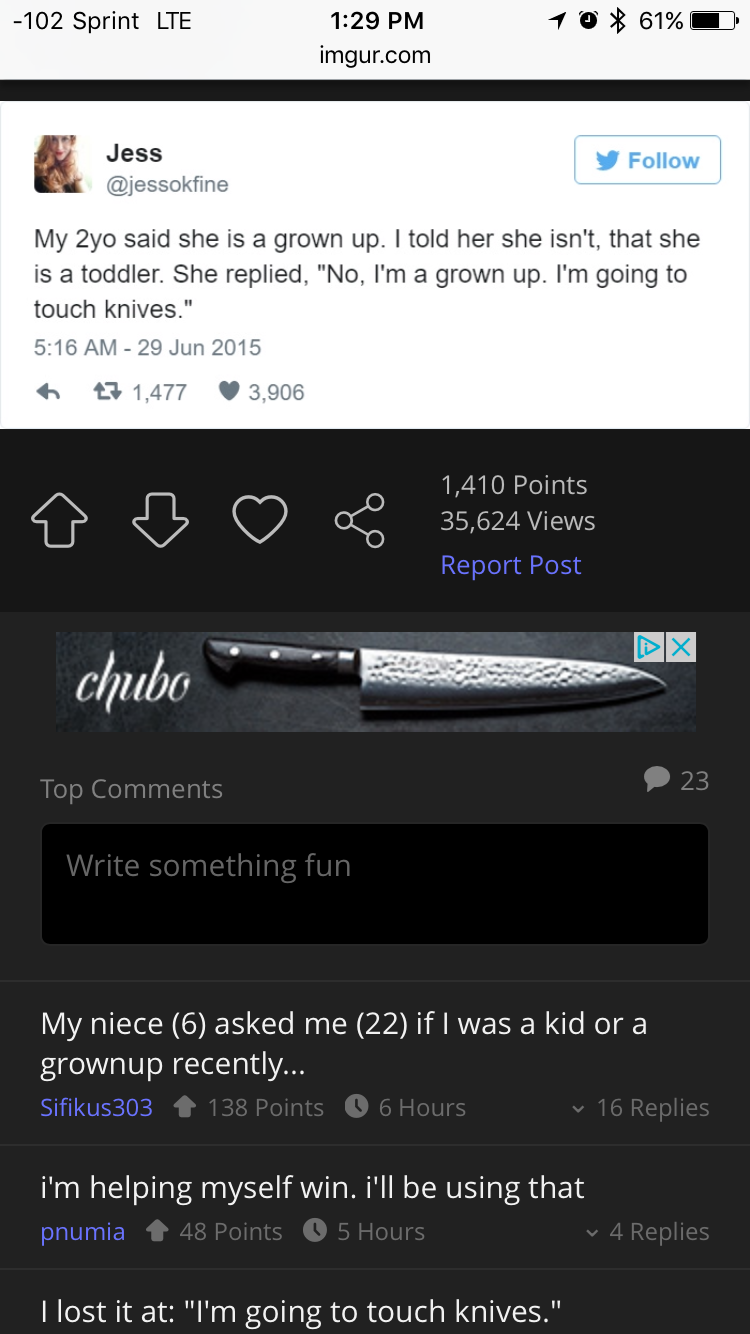The width and height of the screenshot is (750, 1334).
Task: Open the AdChoices info icon
Action: (x=649, y=647)
